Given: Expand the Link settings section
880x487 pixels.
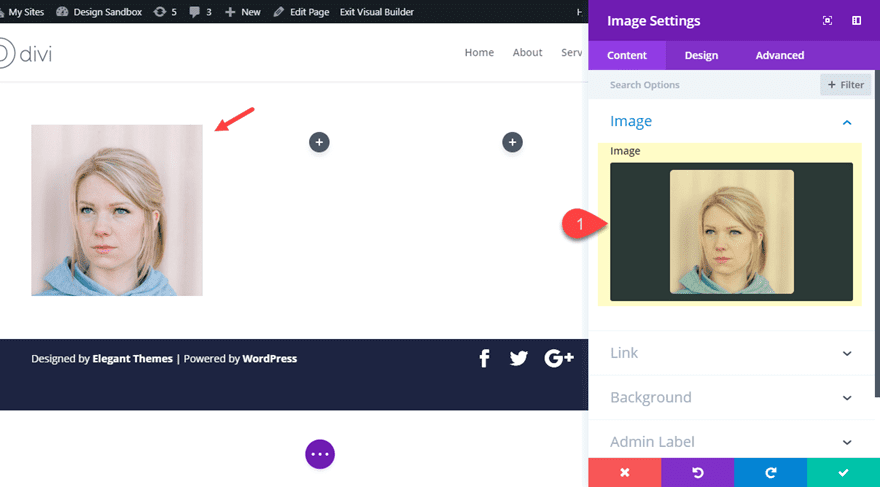Looking at the screenshot, I should 731,353.
